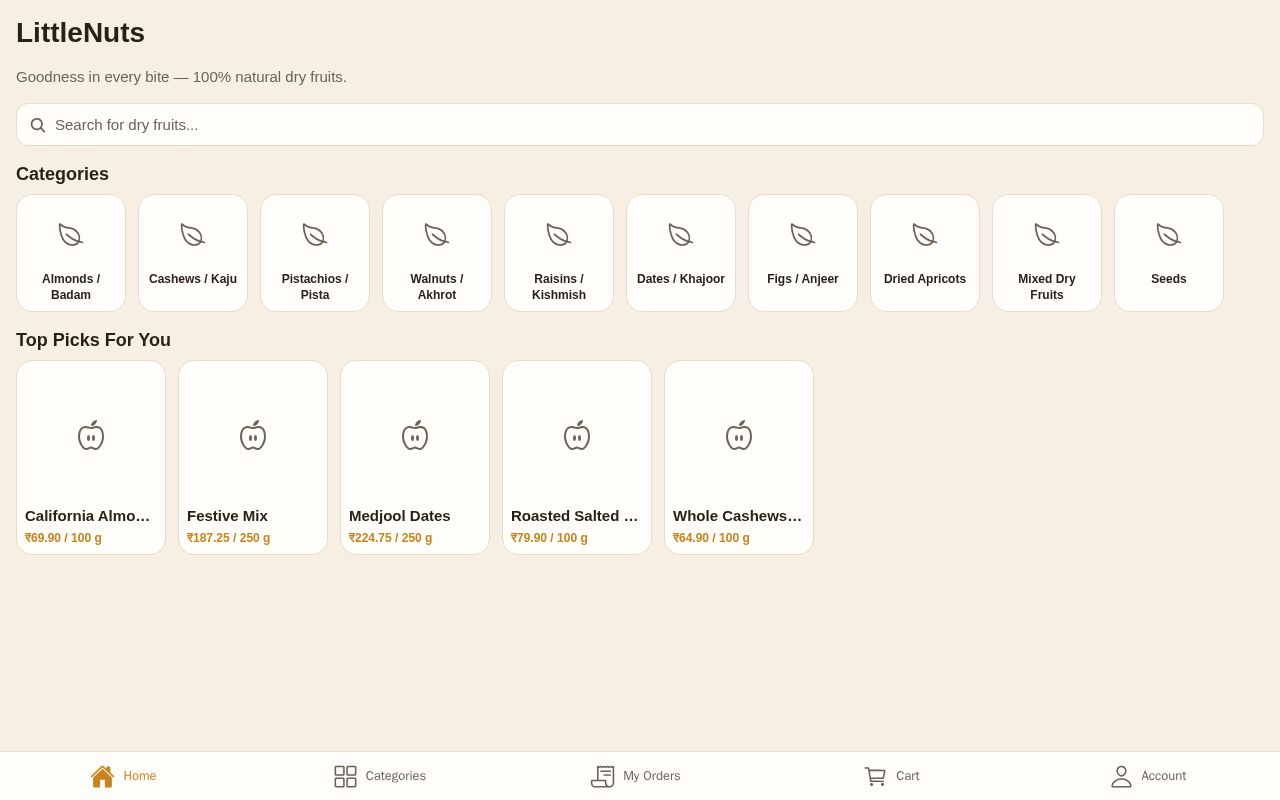
Task: Open the Pistachios / Pista category
Action: coord(315,253)
